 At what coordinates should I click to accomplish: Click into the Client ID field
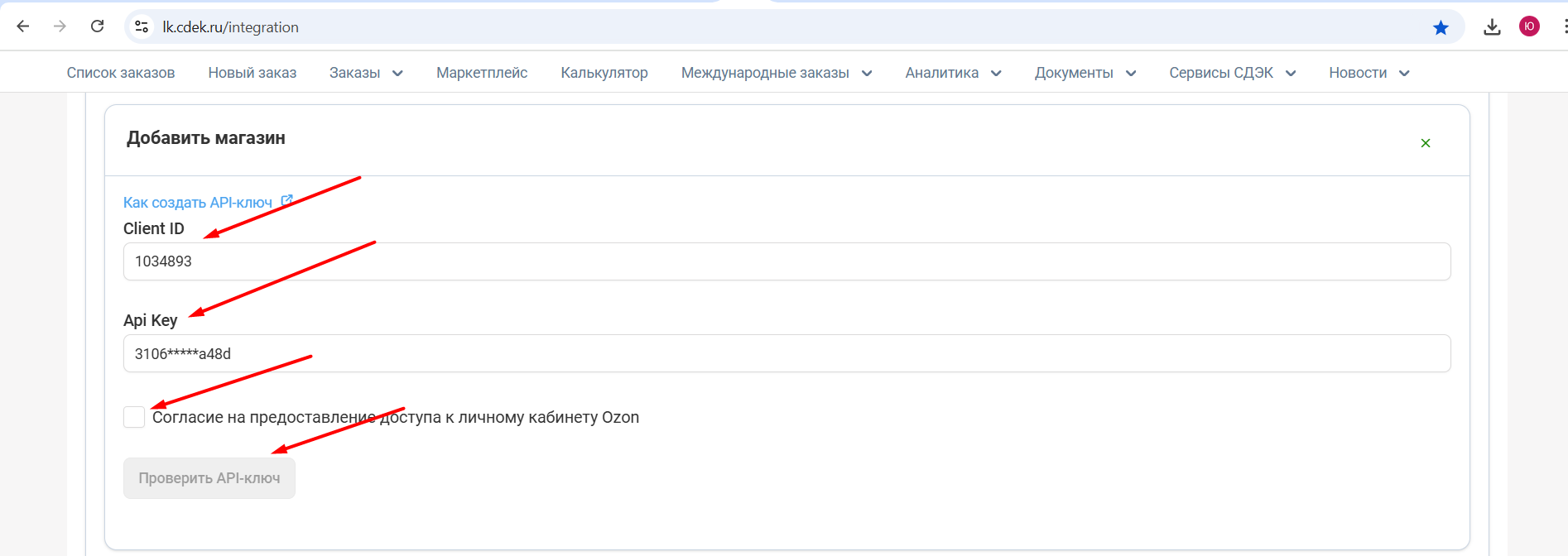click(x=786, y=261)
